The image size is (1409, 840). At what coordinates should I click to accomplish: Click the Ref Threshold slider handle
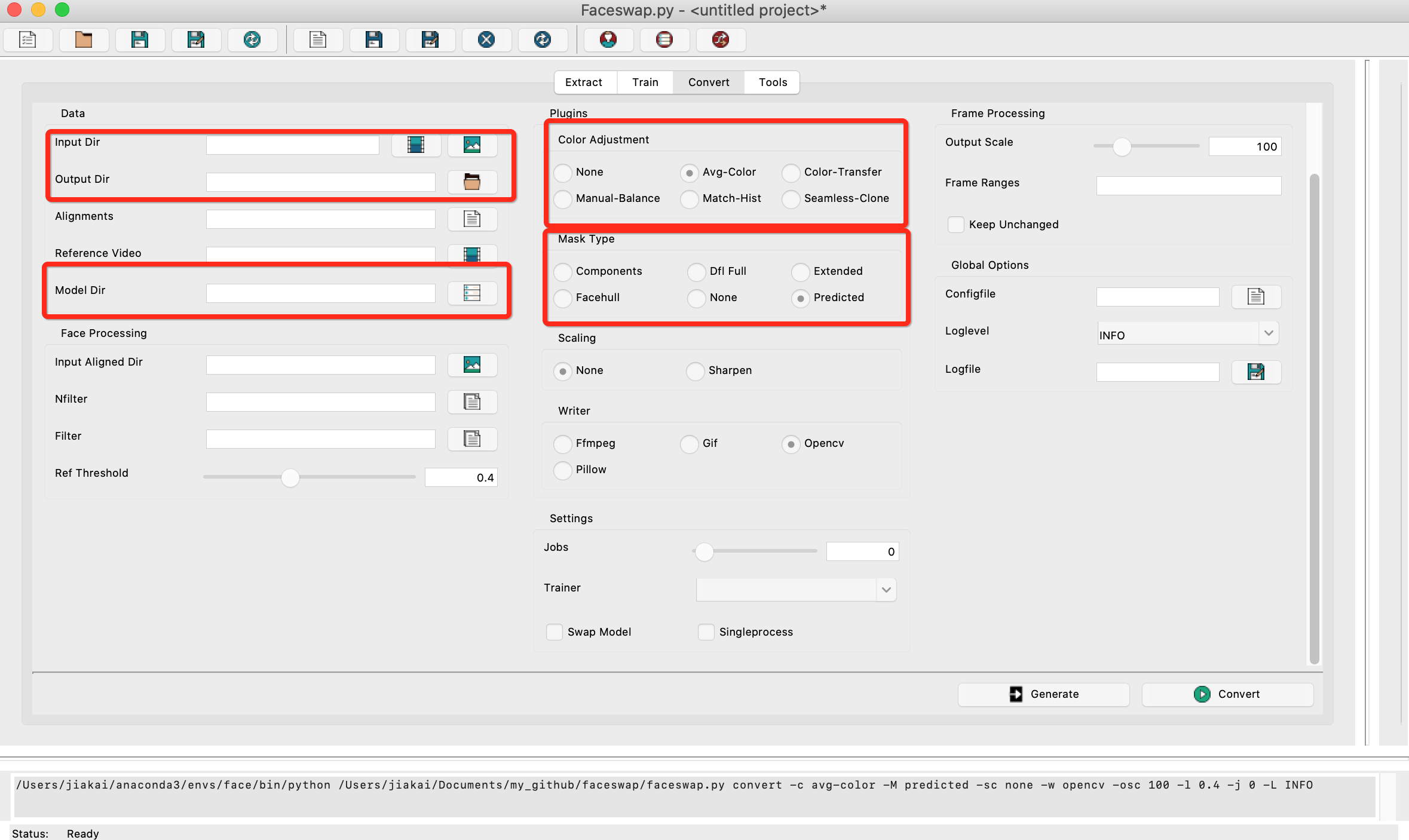[x=290, y=477]
